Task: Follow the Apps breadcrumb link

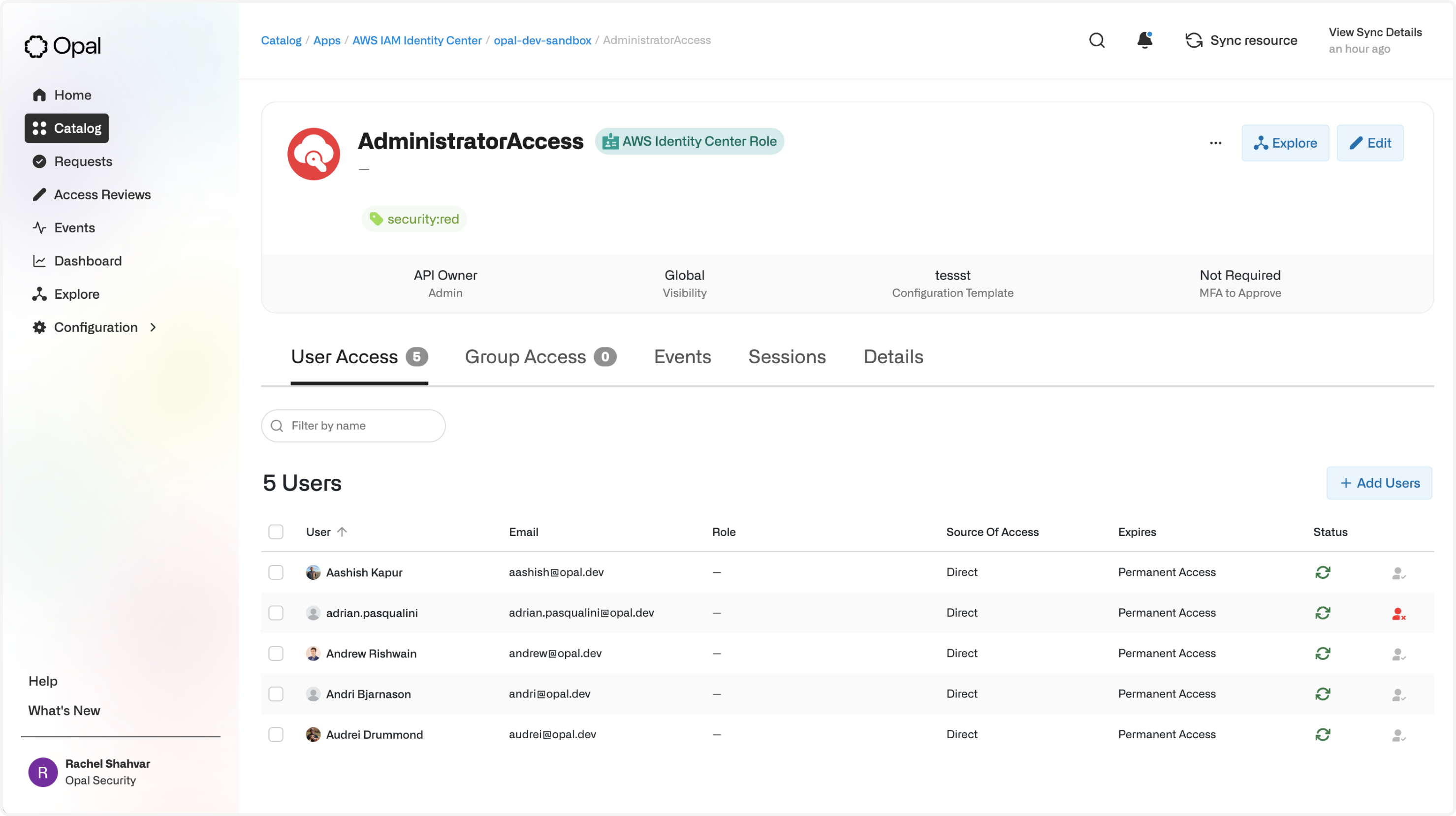Action: click(327, 40)
